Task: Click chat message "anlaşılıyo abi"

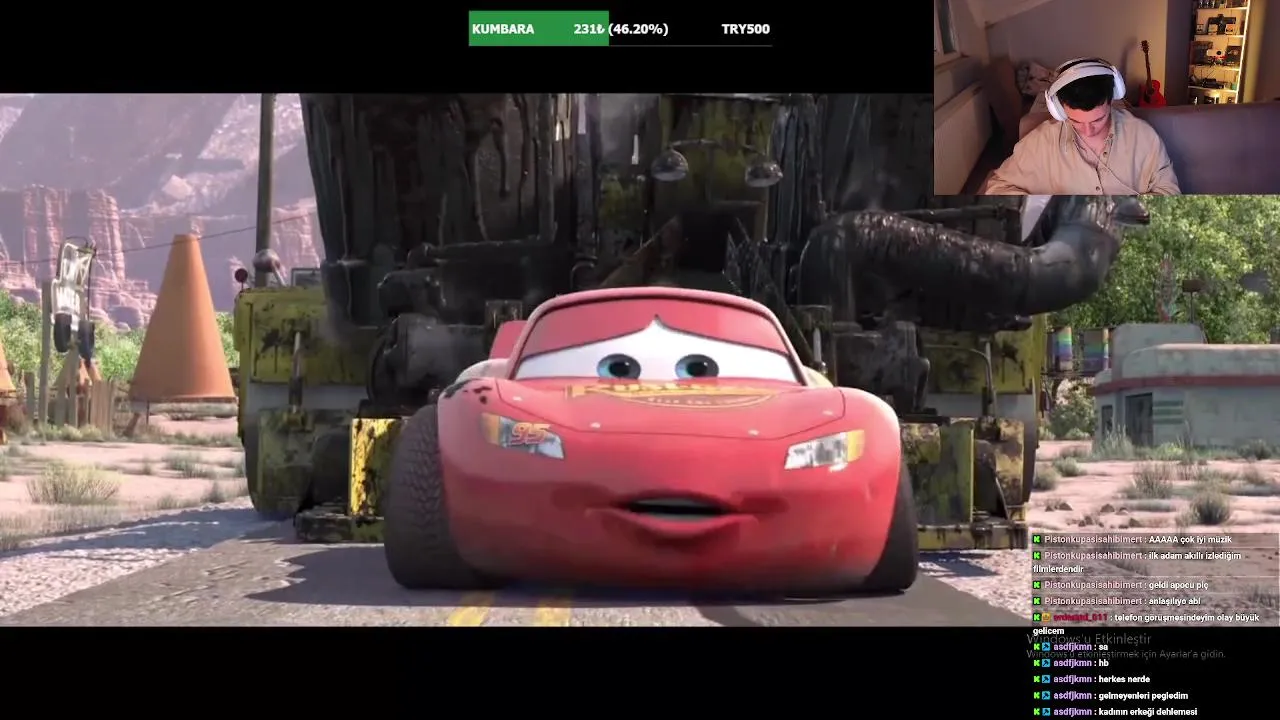Action: point(1174,601)
